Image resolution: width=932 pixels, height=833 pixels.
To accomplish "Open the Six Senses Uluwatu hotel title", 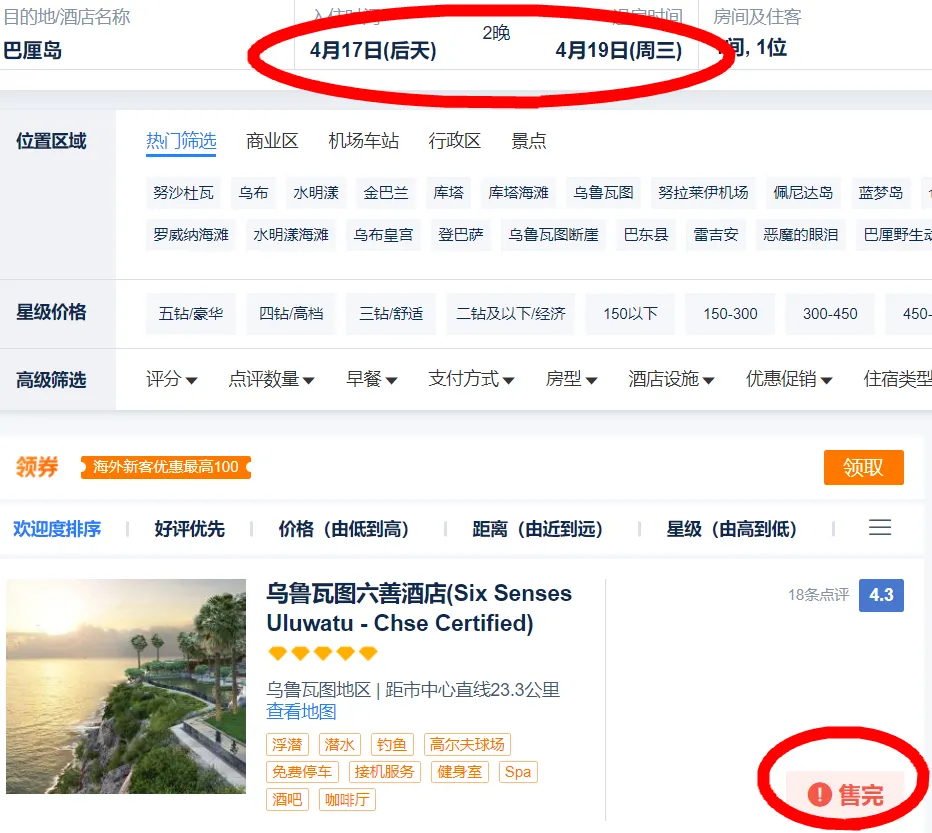I will tap(418, 608).
